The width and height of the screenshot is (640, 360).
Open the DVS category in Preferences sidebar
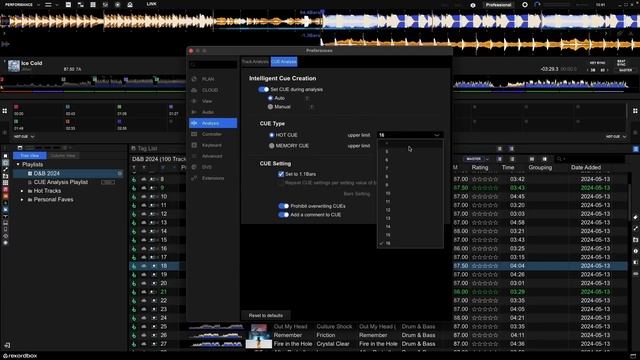point(213,167)
